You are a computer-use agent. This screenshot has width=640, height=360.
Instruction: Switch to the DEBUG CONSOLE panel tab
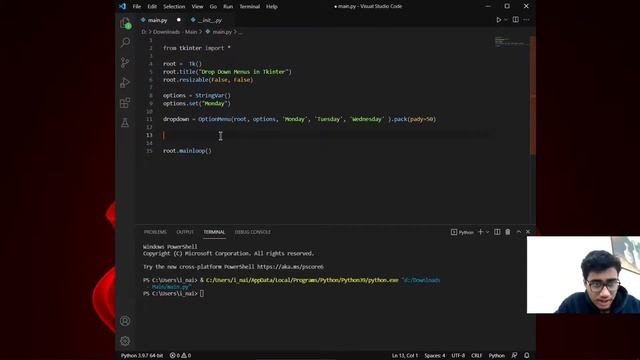[253, 232]
